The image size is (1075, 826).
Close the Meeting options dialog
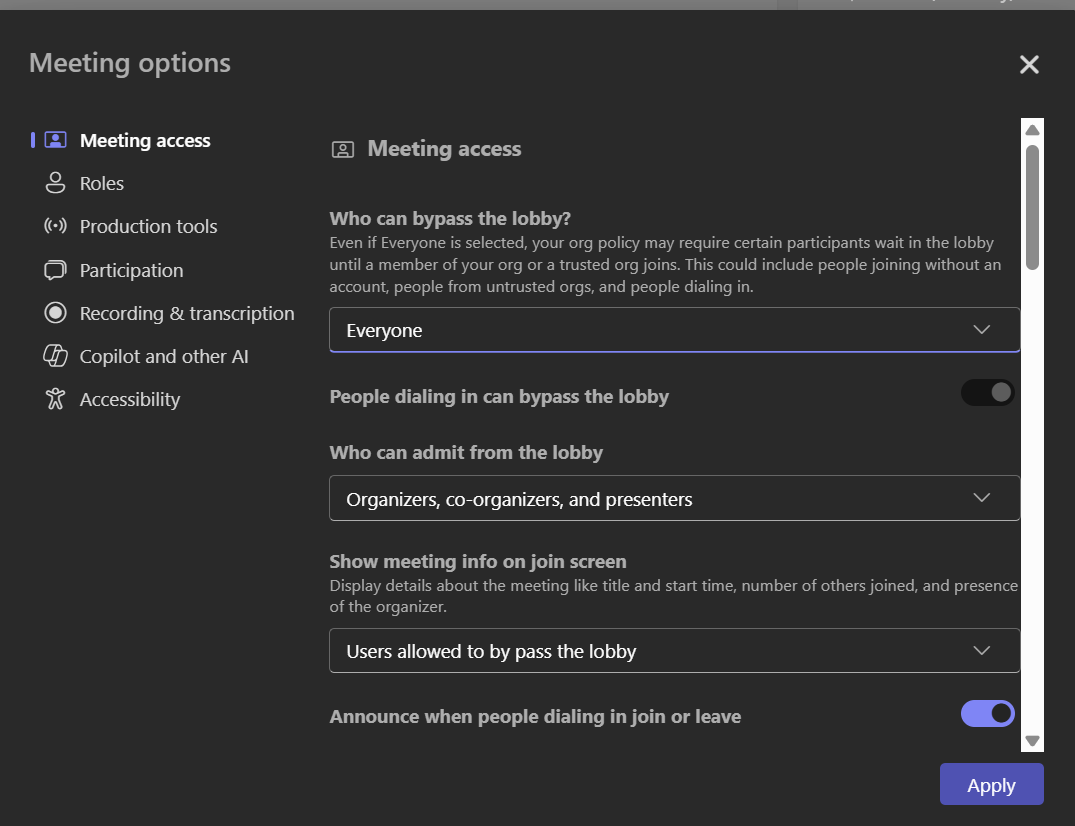point(1029,64)
